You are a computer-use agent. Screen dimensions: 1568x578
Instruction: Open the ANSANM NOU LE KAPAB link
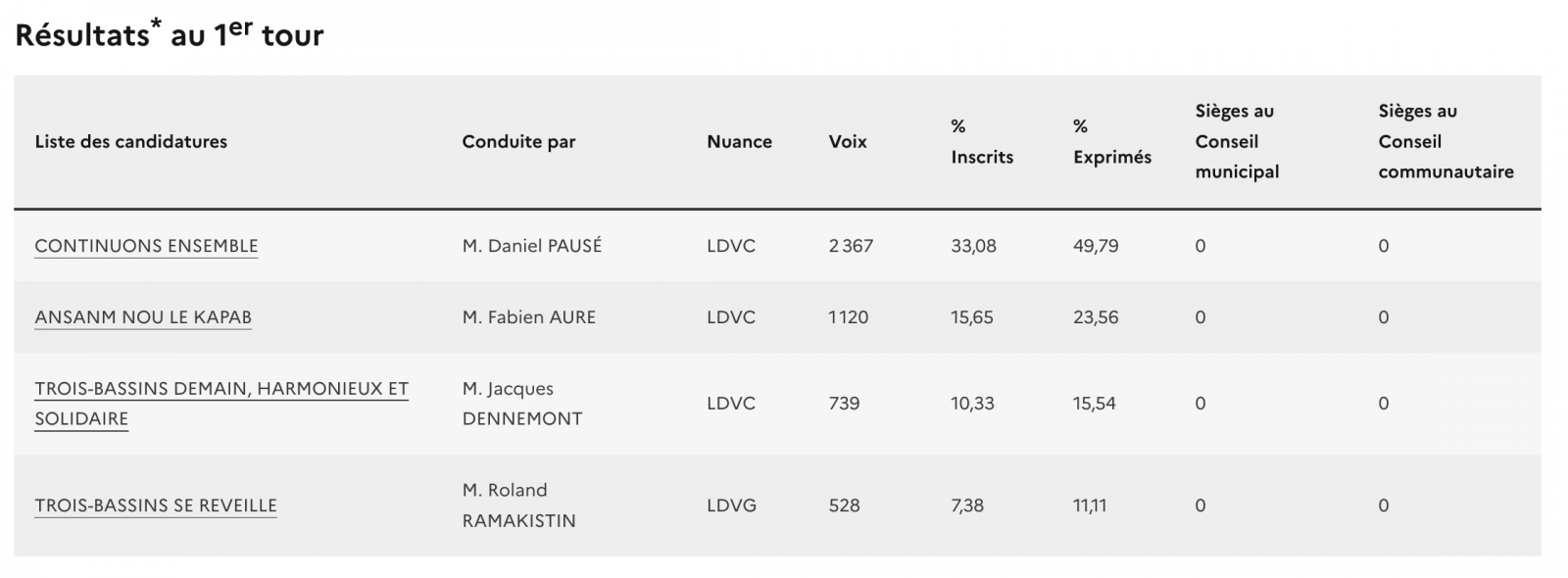pyautogui.click(x=143, y=317)
